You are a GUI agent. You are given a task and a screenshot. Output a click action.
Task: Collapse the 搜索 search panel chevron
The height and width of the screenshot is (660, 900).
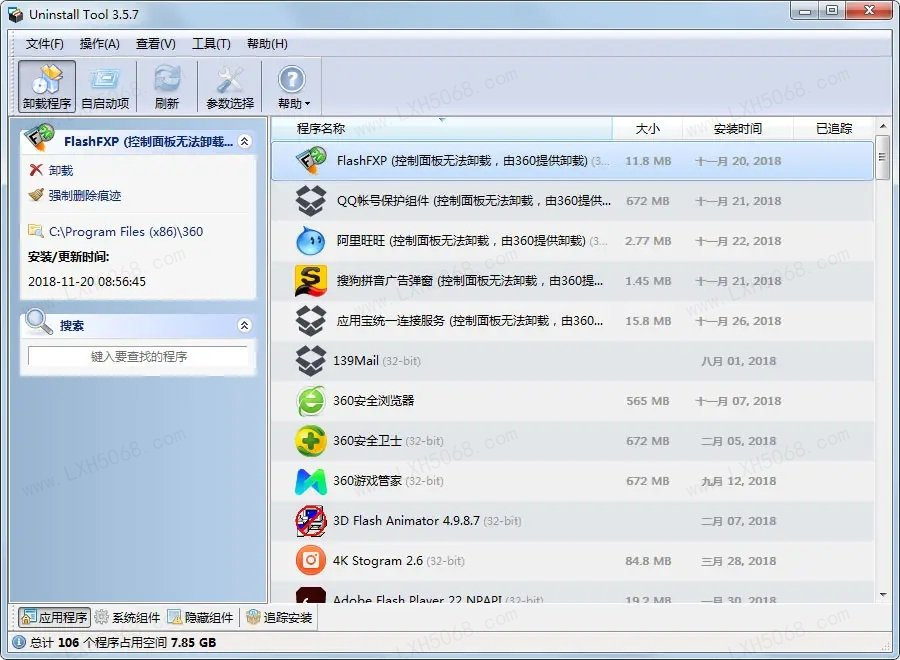pos(245,325)
